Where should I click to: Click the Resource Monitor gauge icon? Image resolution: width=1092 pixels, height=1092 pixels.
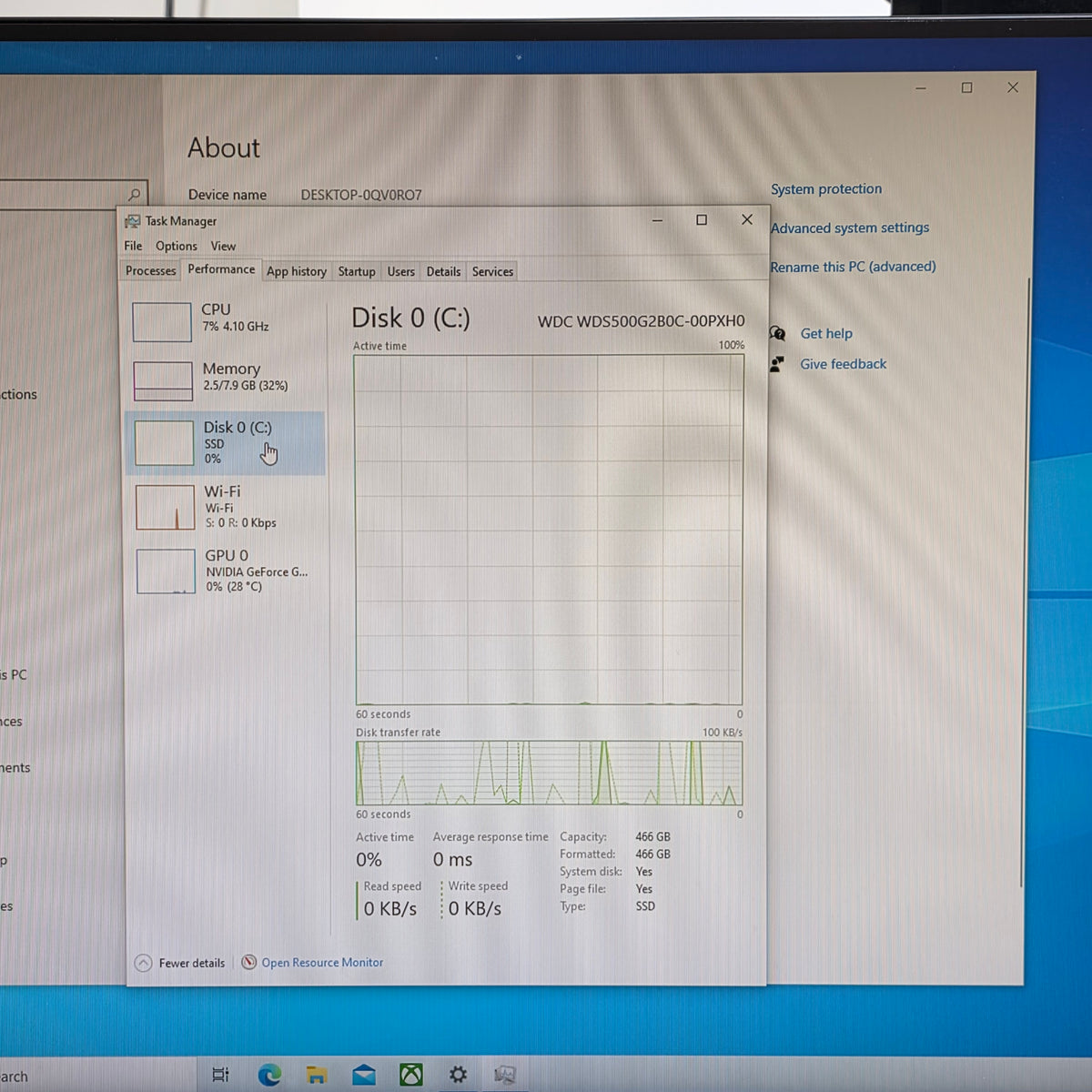248,962
